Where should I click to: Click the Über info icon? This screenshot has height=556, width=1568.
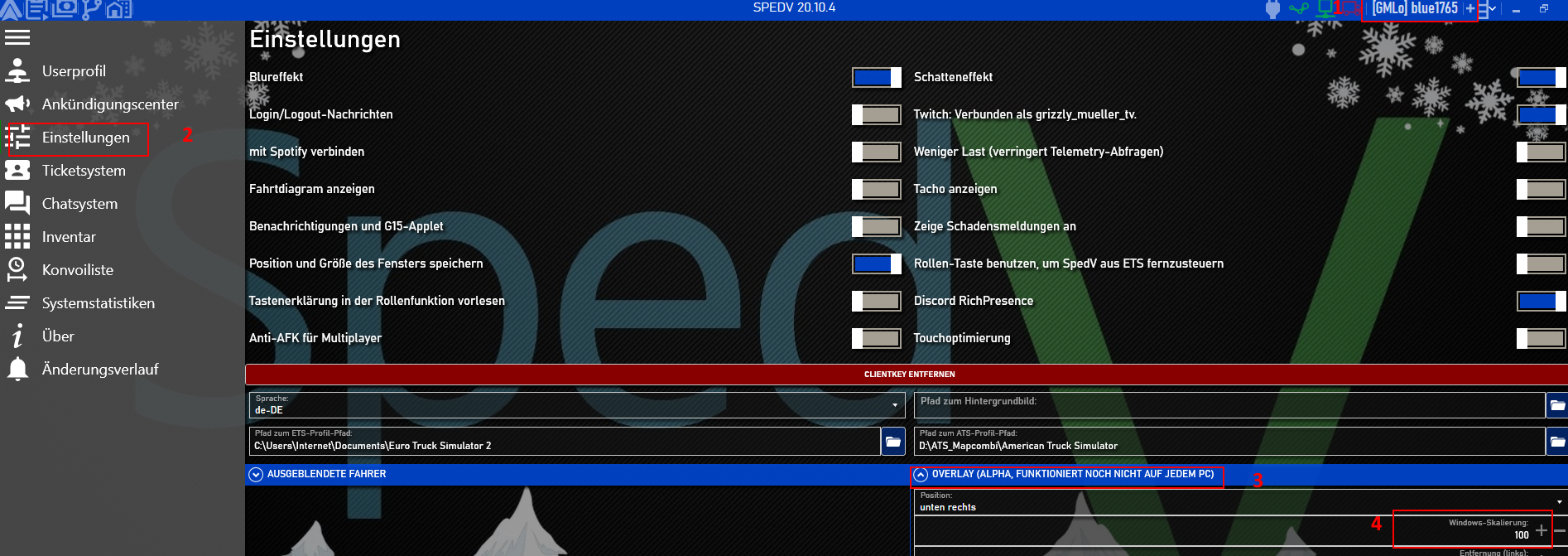coord(17,336)
